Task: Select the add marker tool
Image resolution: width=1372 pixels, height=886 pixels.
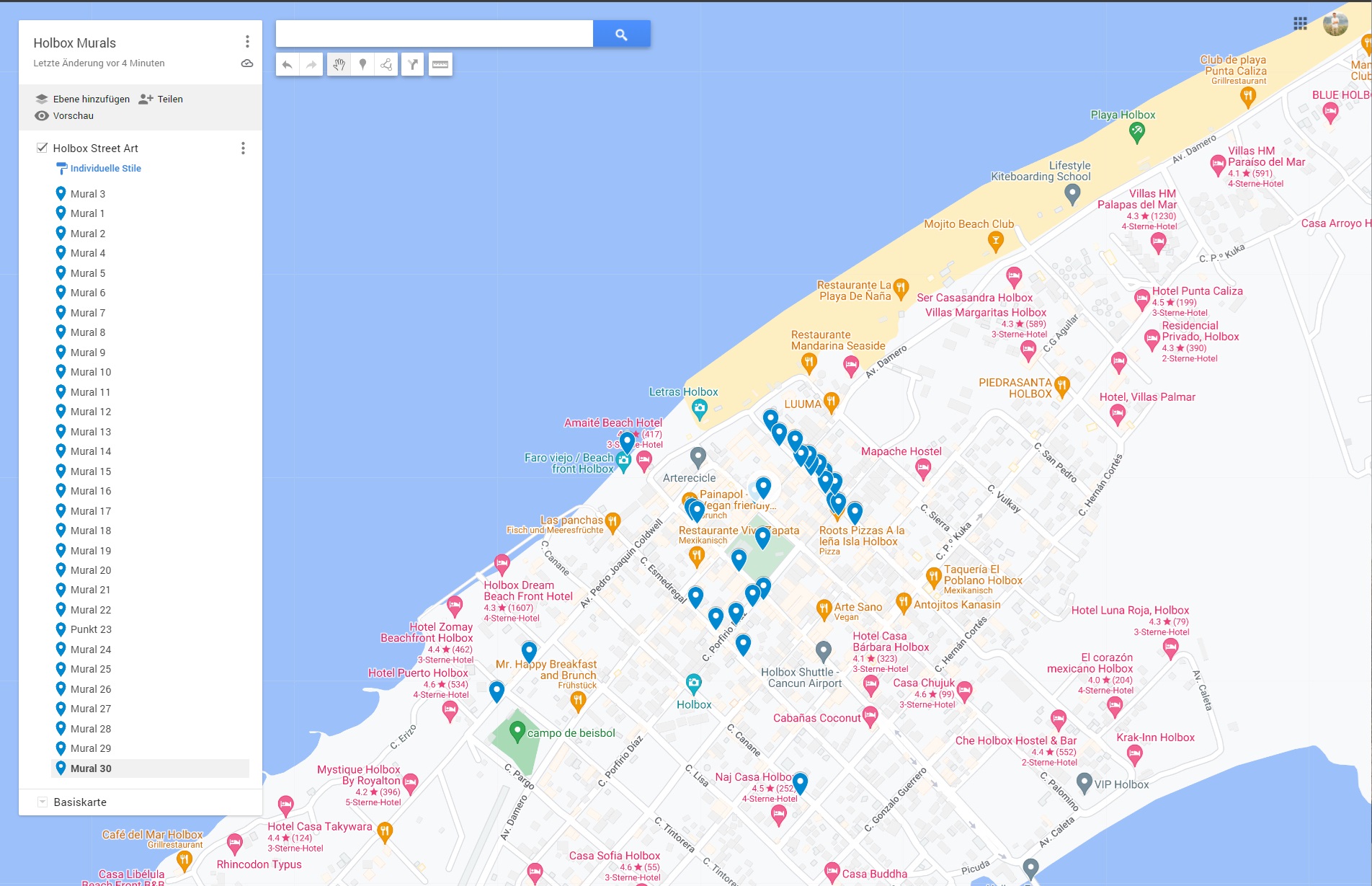Action: pos(362,65)
